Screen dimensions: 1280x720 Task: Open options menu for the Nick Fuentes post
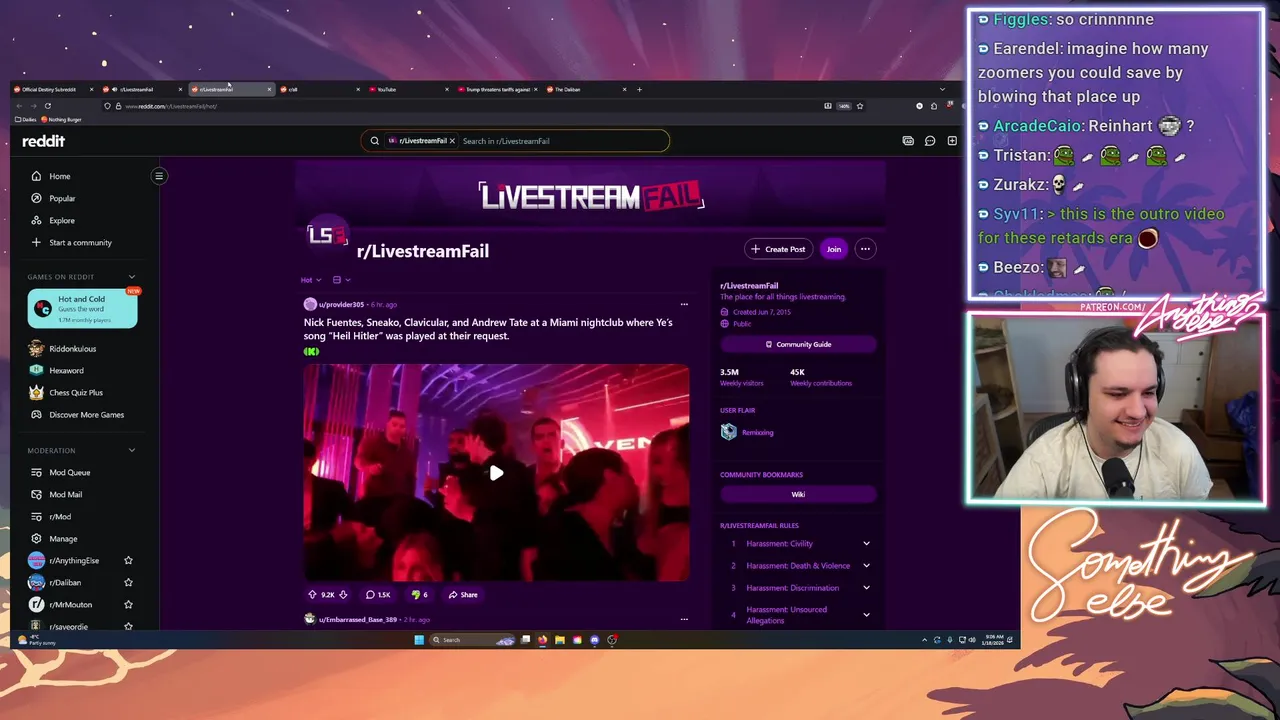coord(684,304)
